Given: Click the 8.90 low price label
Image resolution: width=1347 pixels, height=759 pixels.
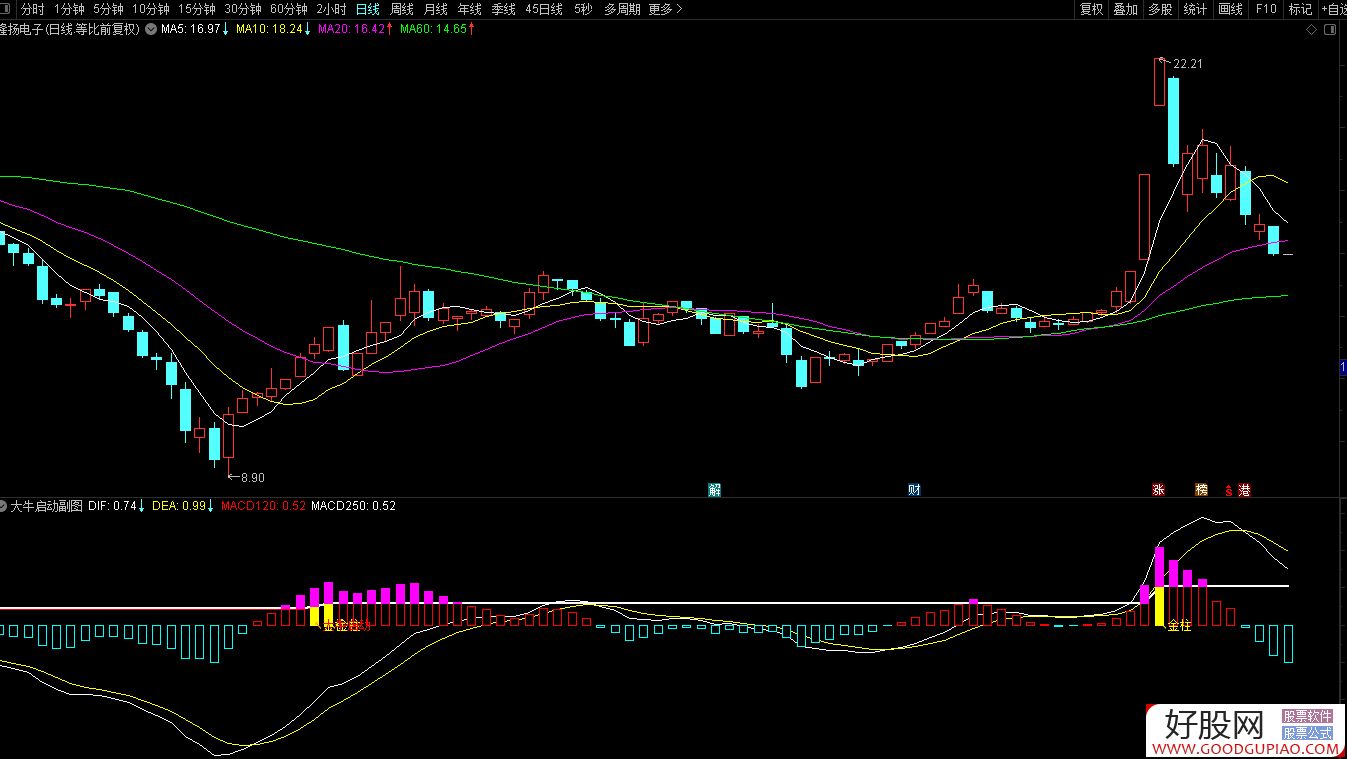Looking at the screenshot, I should (x=253, y=478).
